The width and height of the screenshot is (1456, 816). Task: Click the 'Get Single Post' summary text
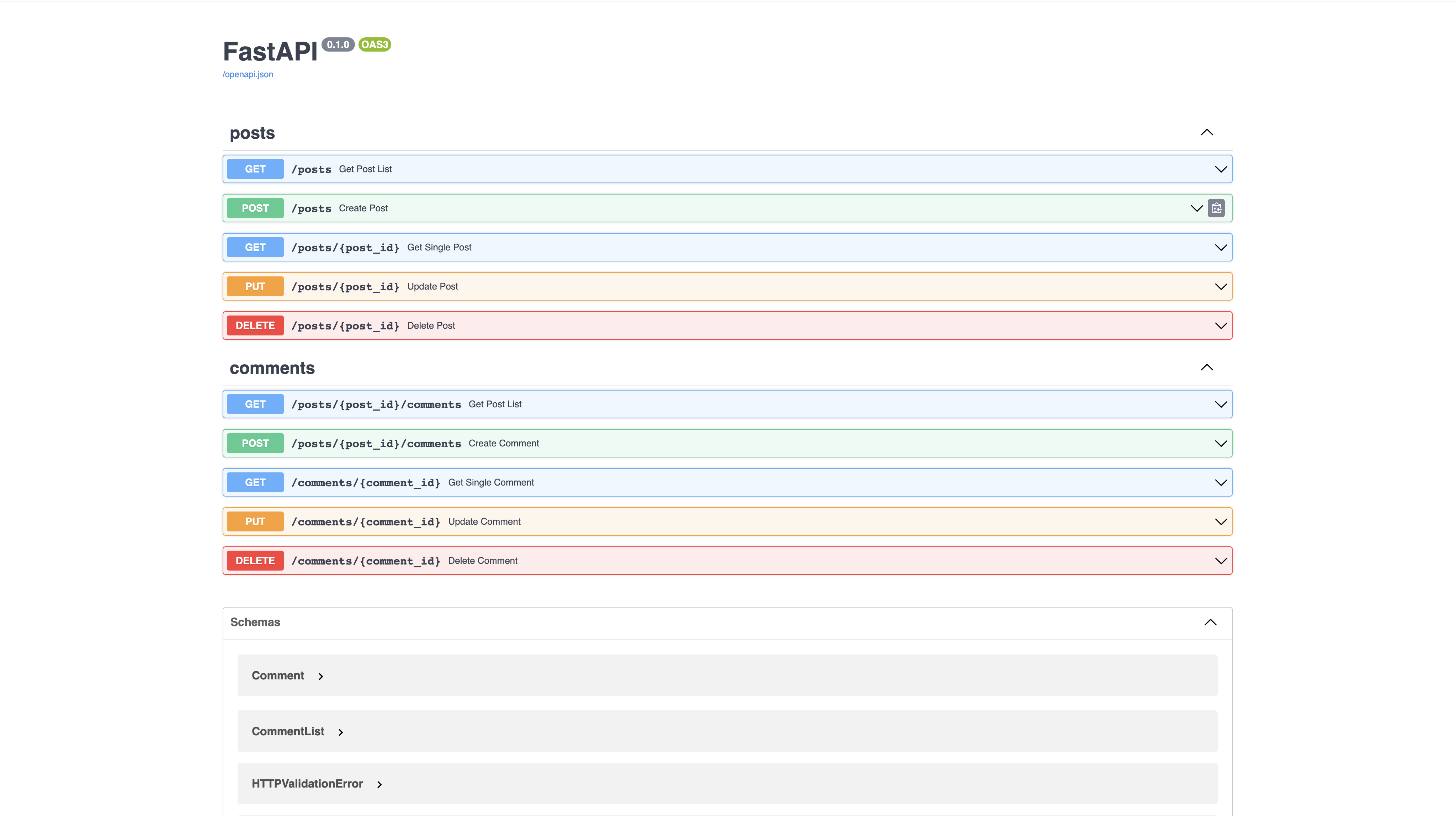click(x=439, y=247)
